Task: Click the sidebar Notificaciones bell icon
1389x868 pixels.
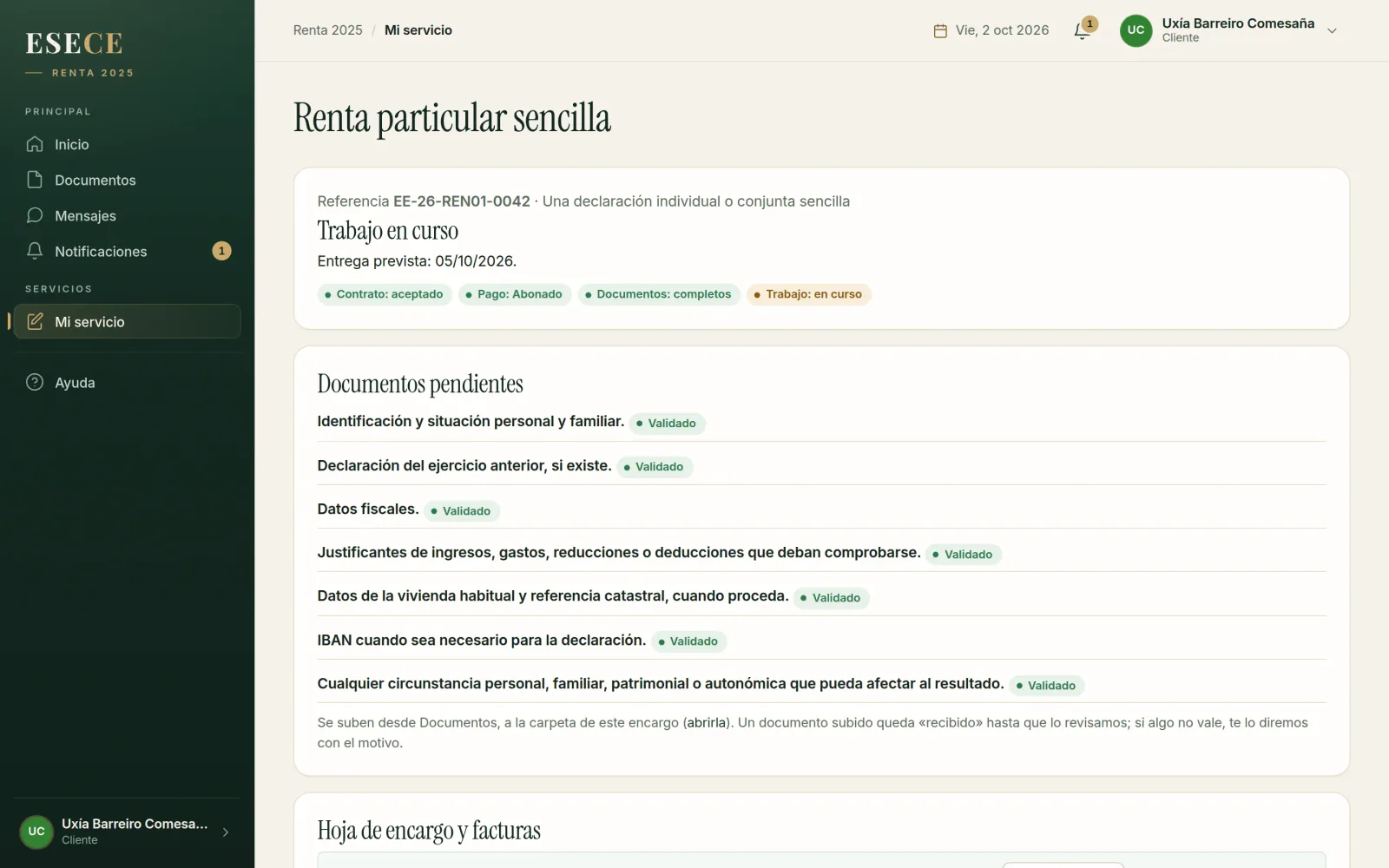Action: [x=35, y=251]
